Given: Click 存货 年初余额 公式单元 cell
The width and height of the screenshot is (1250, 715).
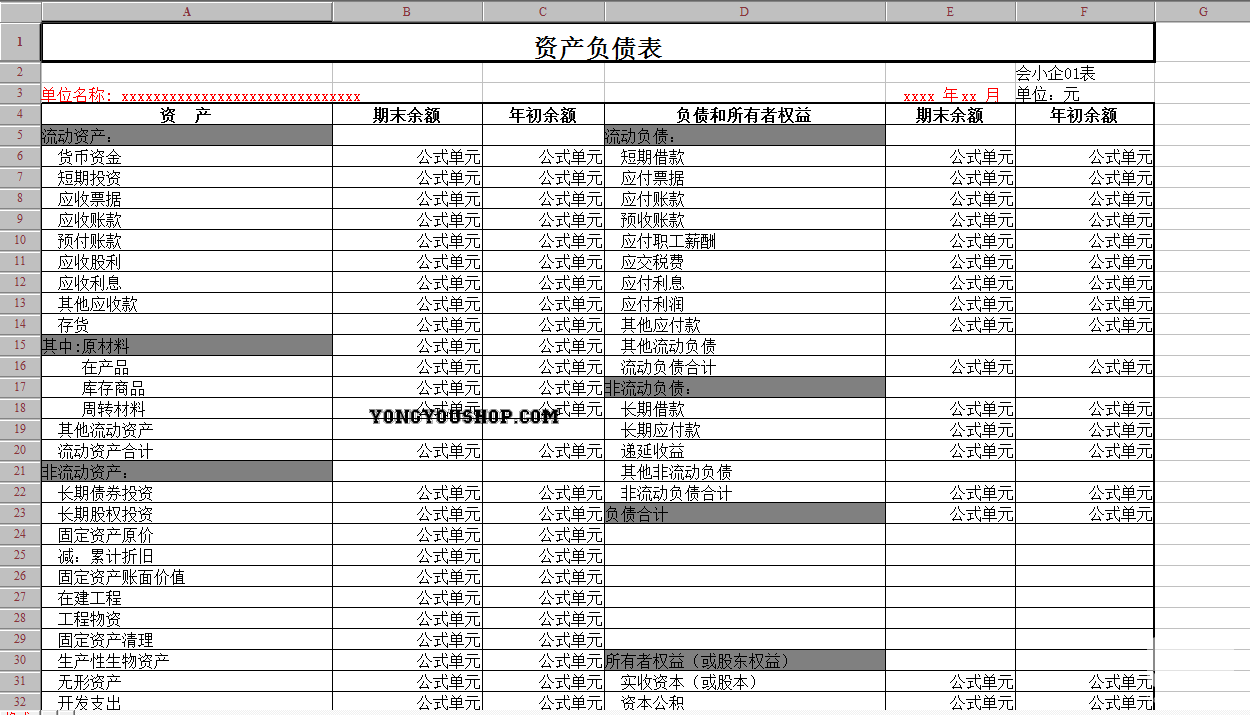Looking at the screenshot, I should [543, 324].
